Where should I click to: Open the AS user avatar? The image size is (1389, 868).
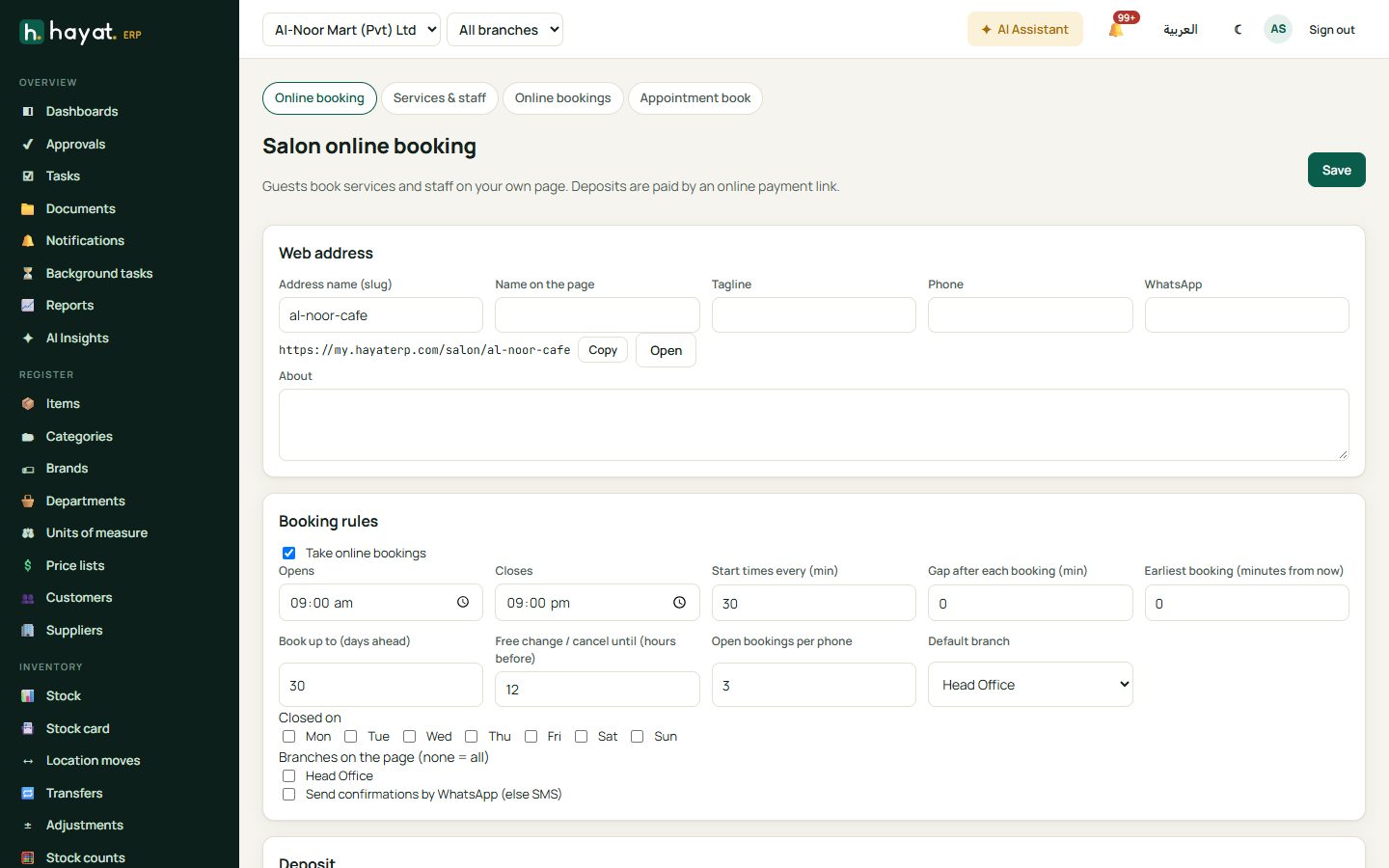1278,29
